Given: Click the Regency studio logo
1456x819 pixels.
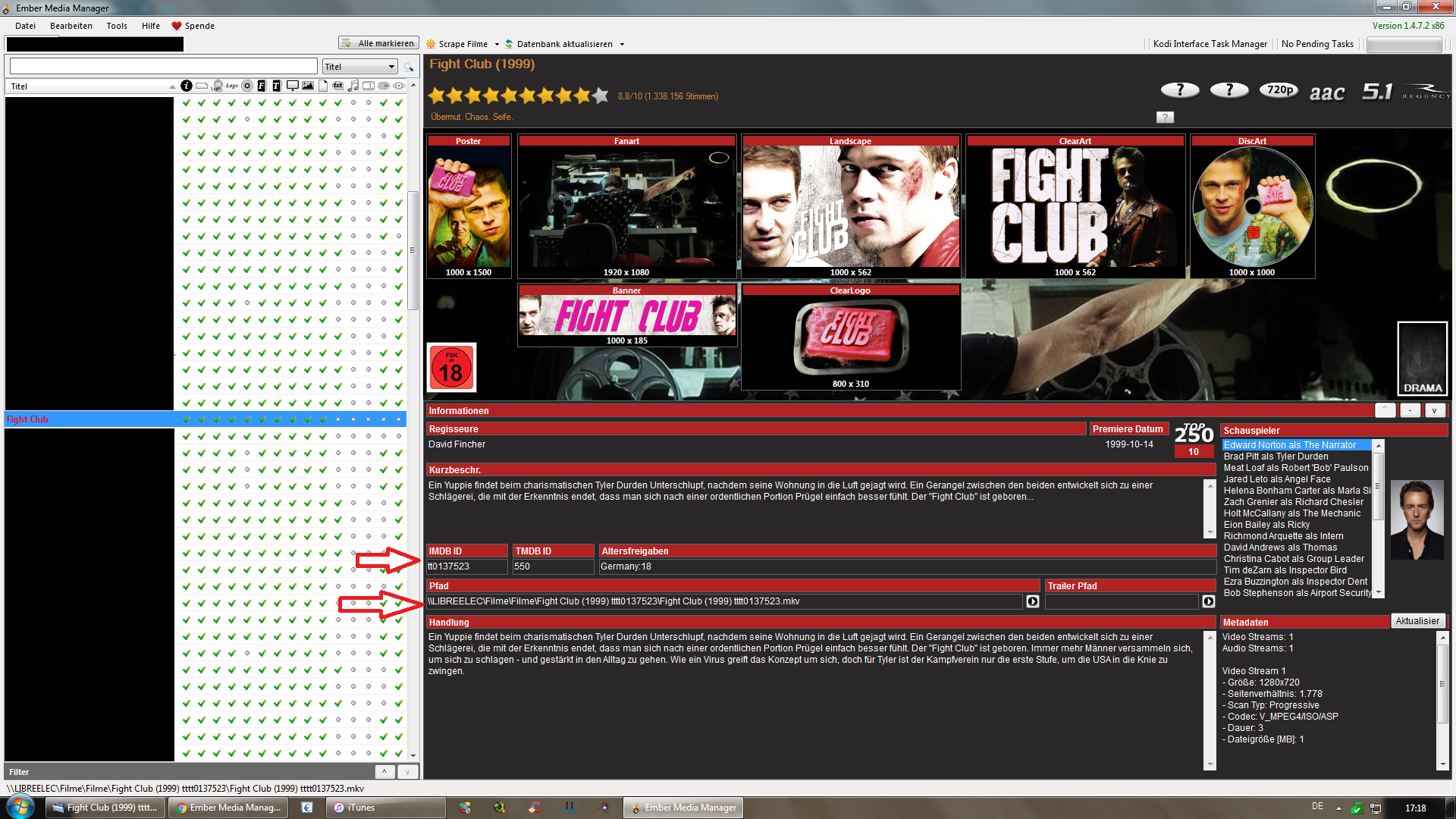Looking at the screenshot, I should click(x=1426, y=91).
